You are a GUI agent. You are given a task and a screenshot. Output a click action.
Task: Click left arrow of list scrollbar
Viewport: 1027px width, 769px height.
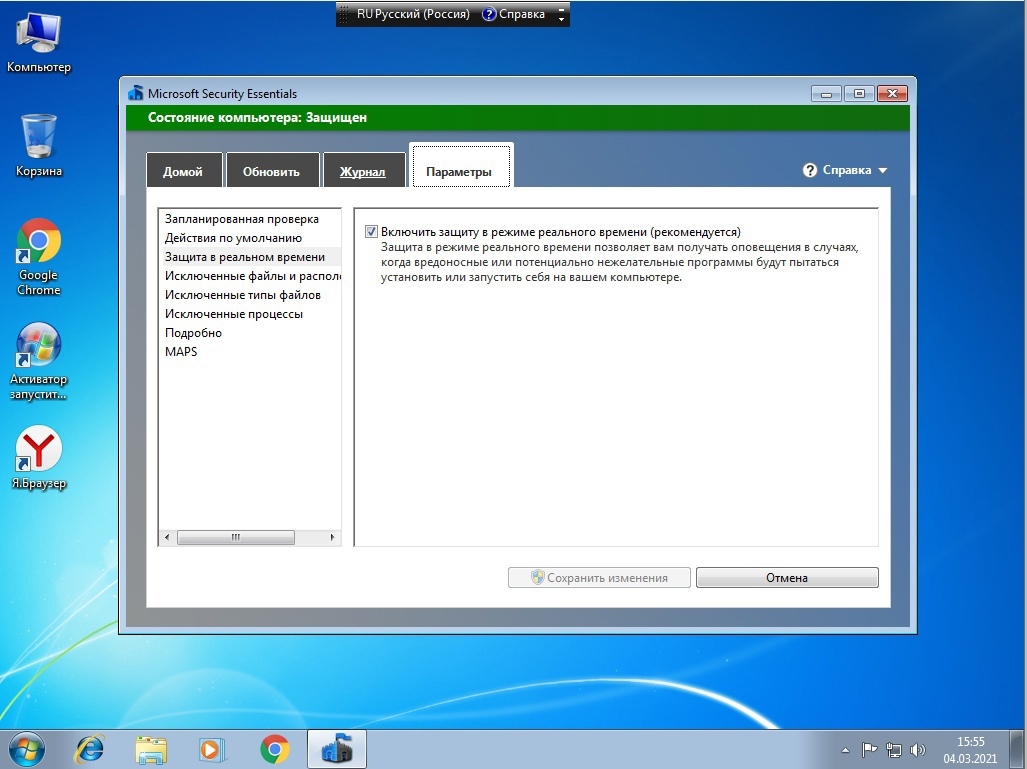click(x=167, y=537)
